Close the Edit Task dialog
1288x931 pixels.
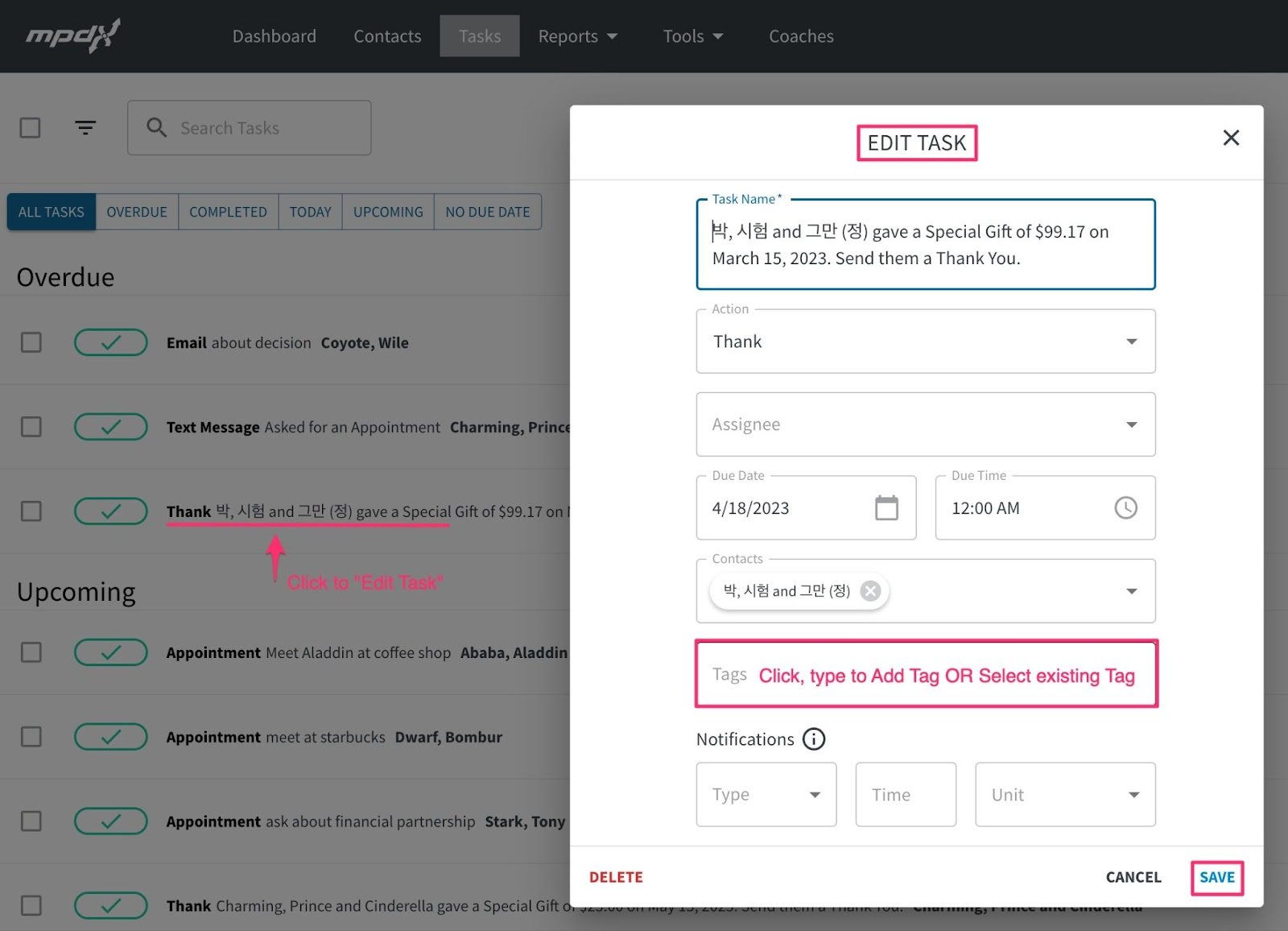tap(1231, 138)
